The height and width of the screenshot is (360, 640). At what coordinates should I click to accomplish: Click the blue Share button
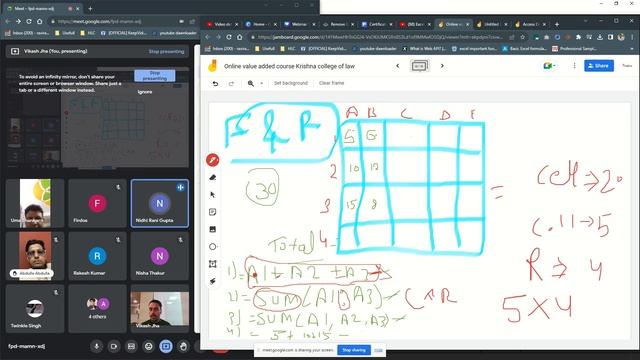tap(599, 66)
